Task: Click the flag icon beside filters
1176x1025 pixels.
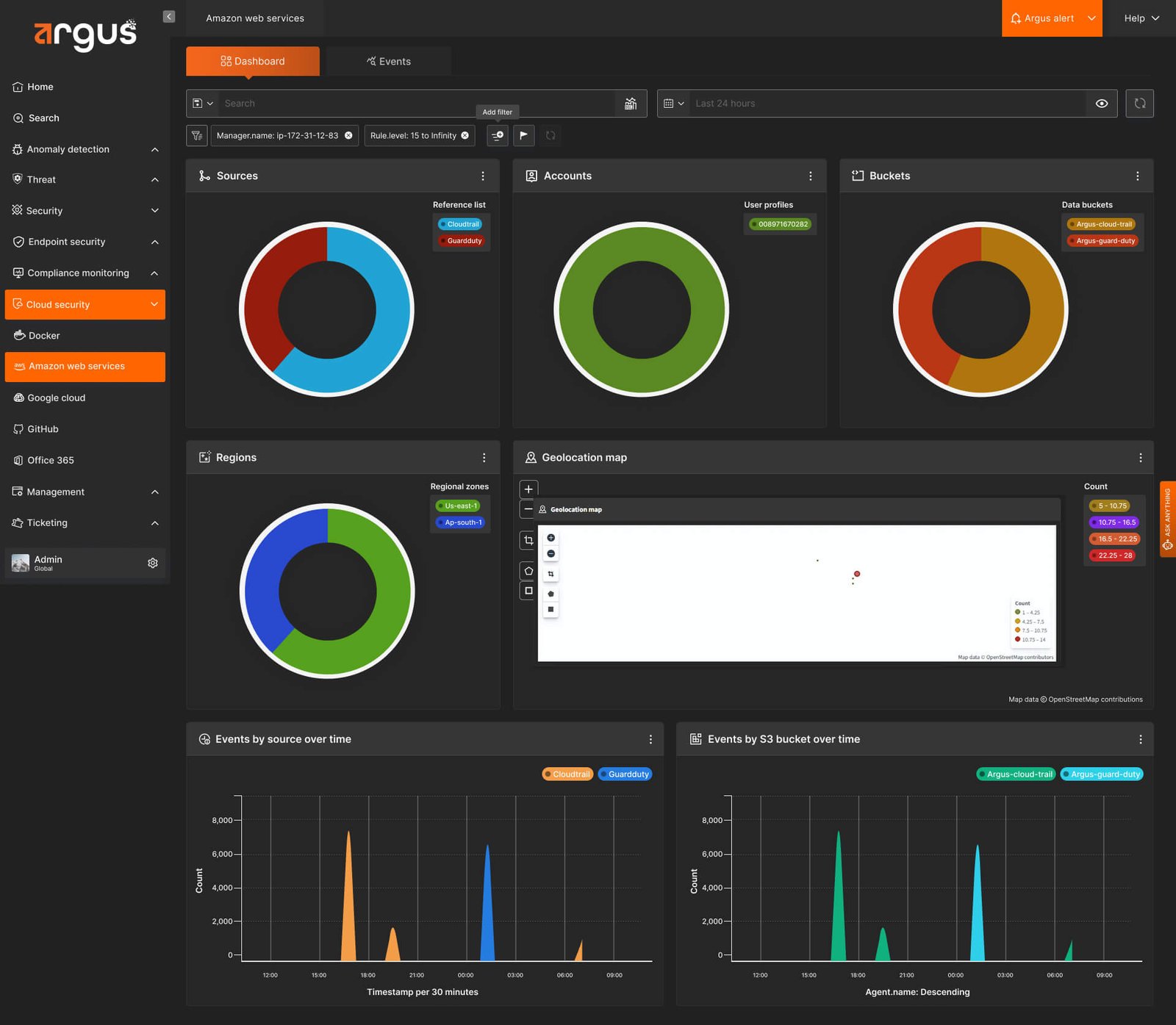Action: pyautogui.click(x=524, y=135)
